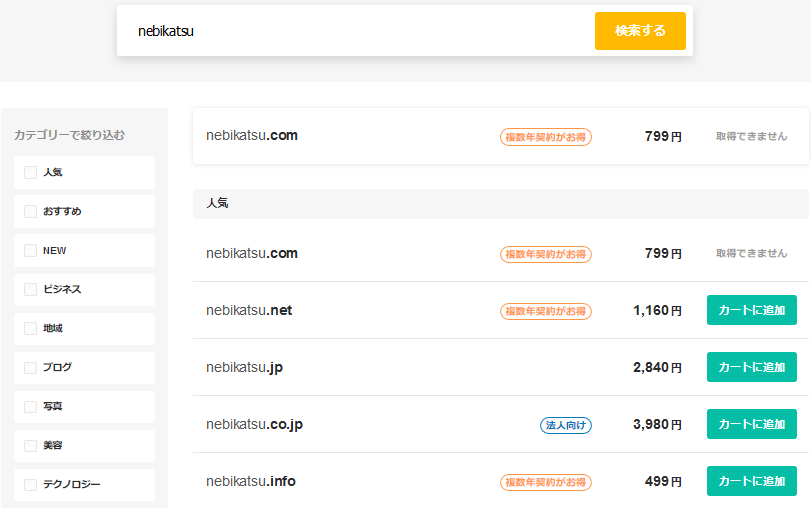Image resolution: width=811 pixels, height=508 pixels.
Task: Toggle the テクノロジー category checkbox
Action: pos(30,484)
